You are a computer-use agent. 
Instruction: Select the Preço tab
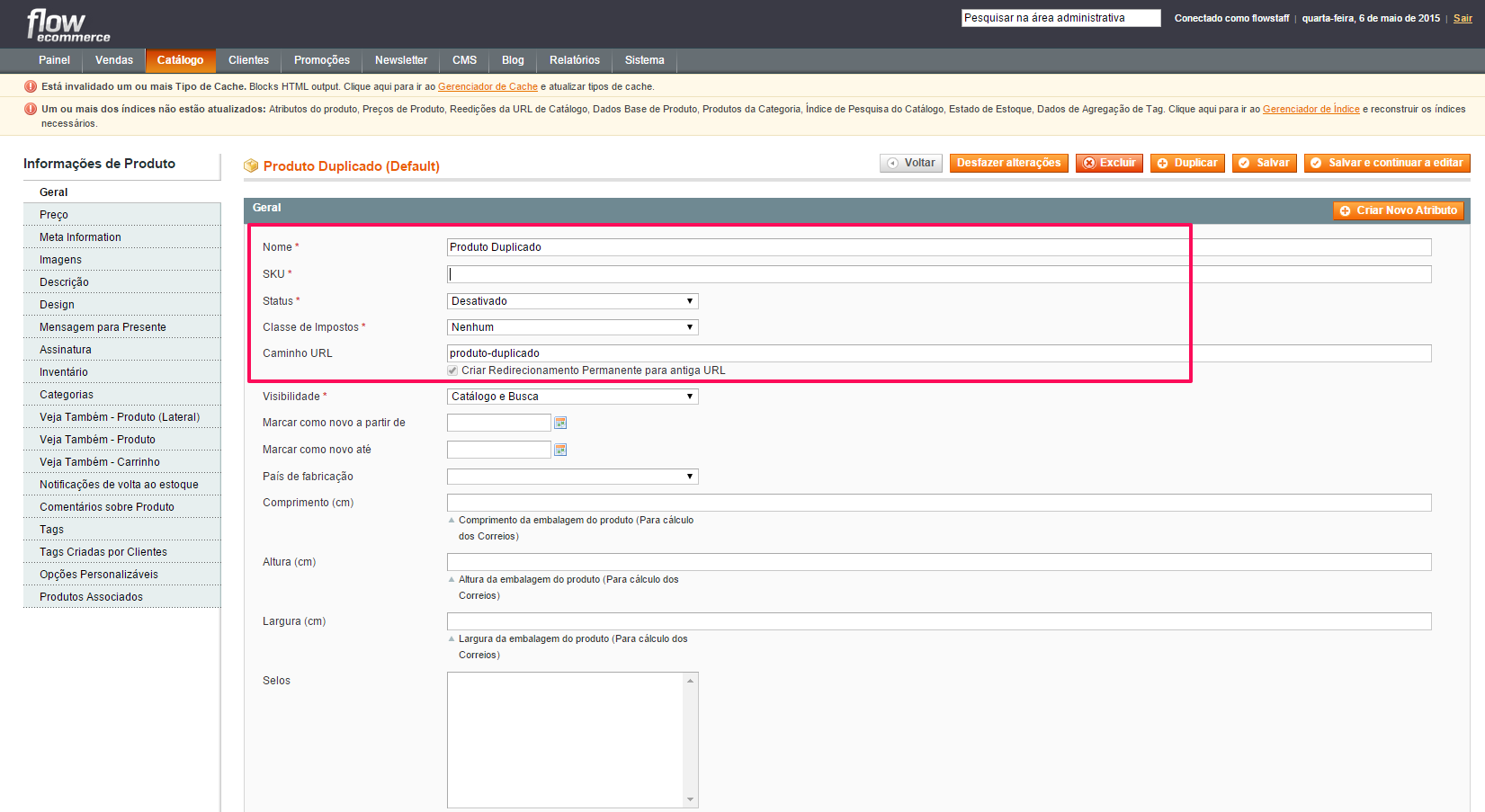[x=121, y=215]
